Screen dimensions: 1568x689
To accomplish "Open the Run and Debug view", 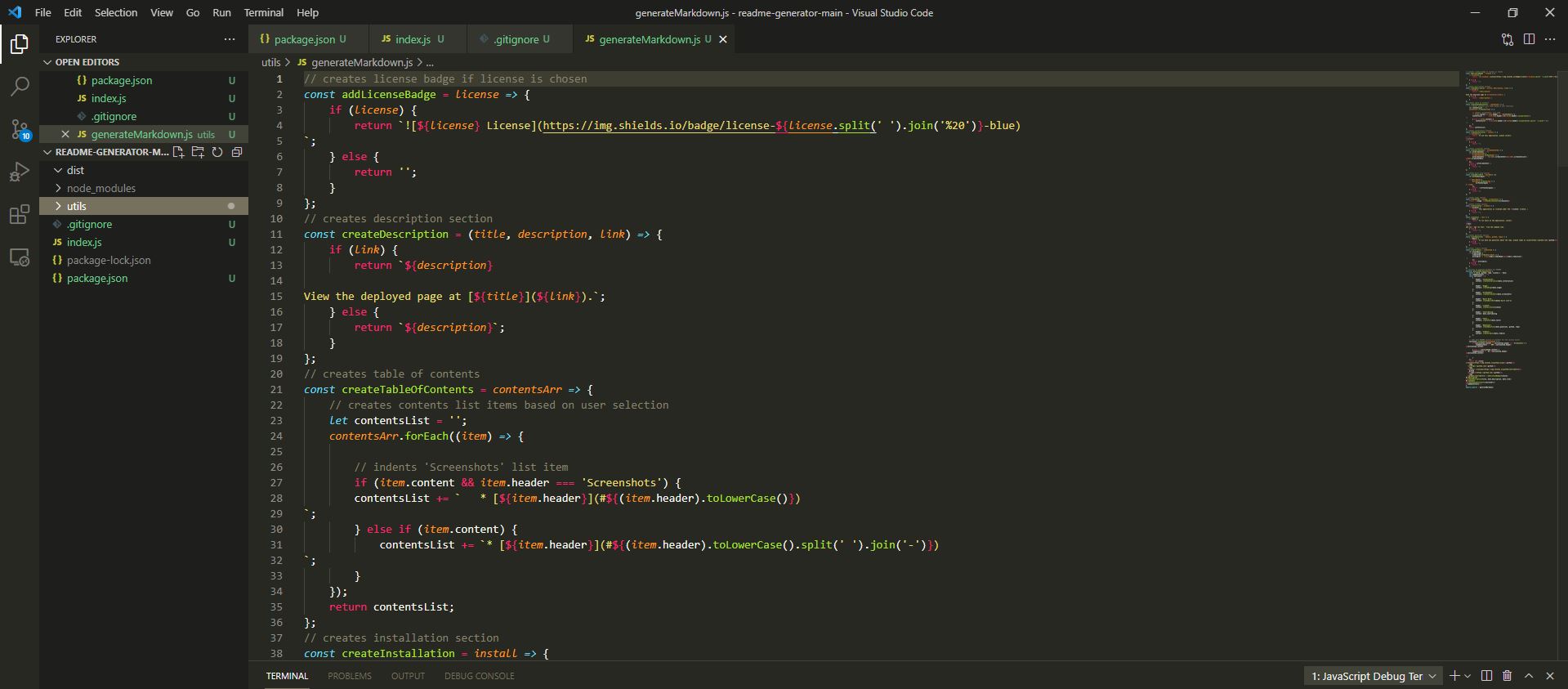I will (x=20, y=172).
